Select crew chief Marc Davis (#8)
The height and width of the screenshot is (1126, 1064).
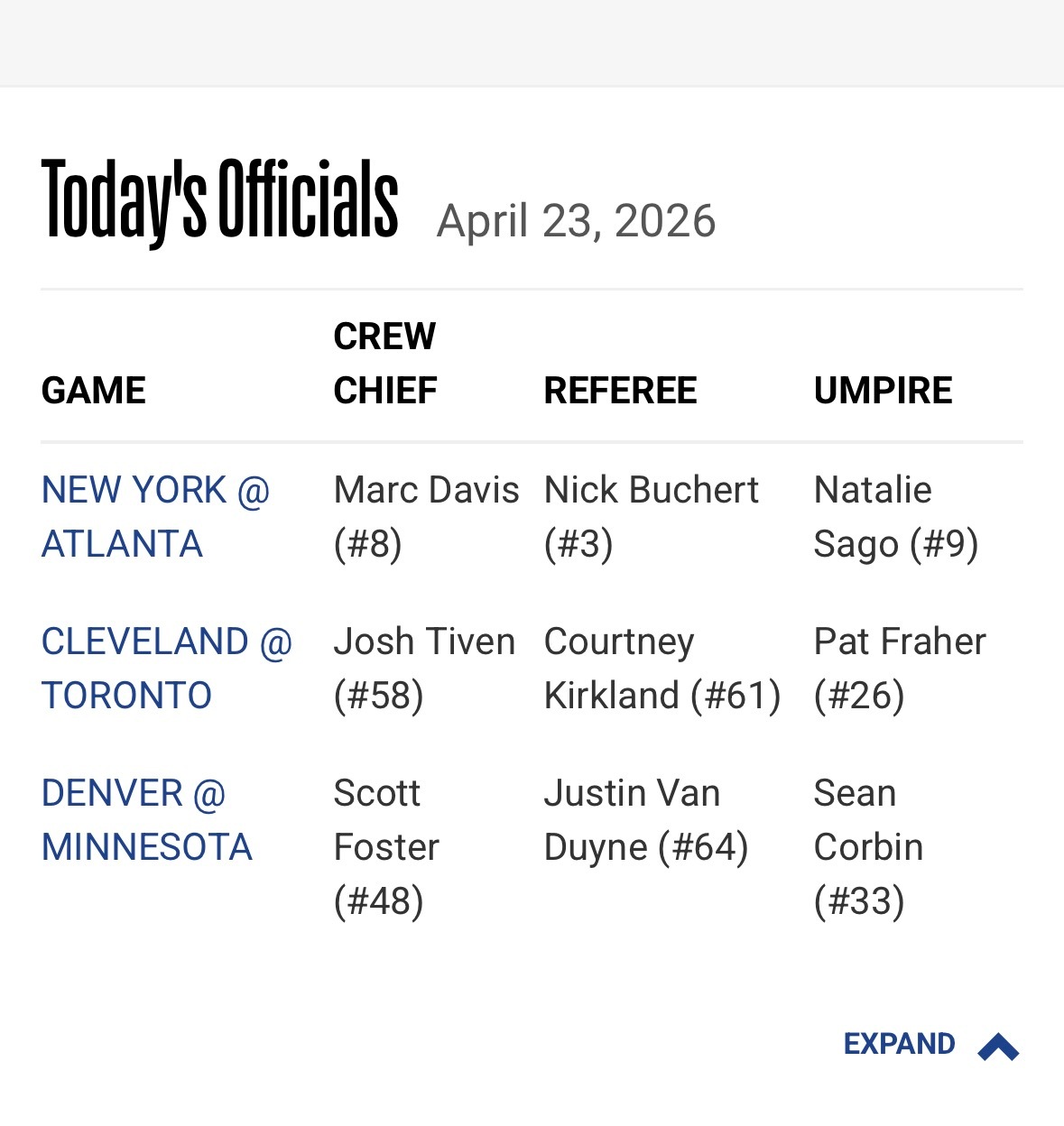pyautogui.click(x=426, y=517)
